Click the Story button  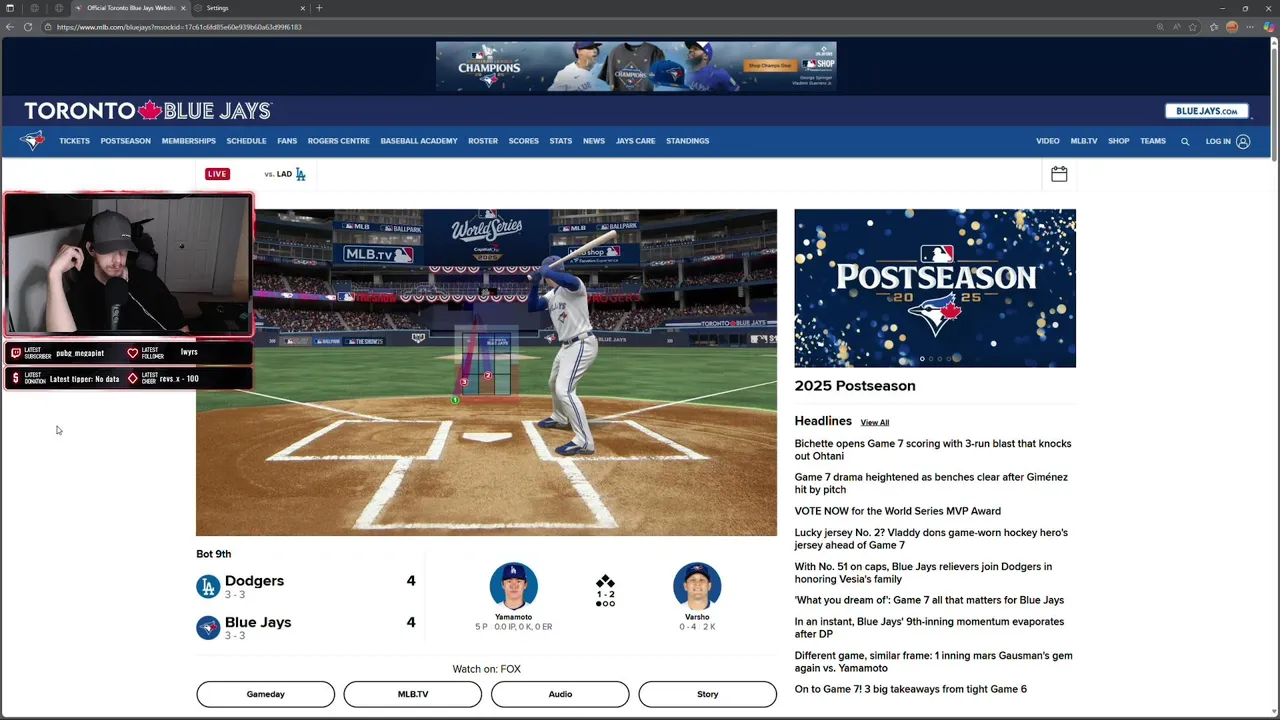coord(707,694)
